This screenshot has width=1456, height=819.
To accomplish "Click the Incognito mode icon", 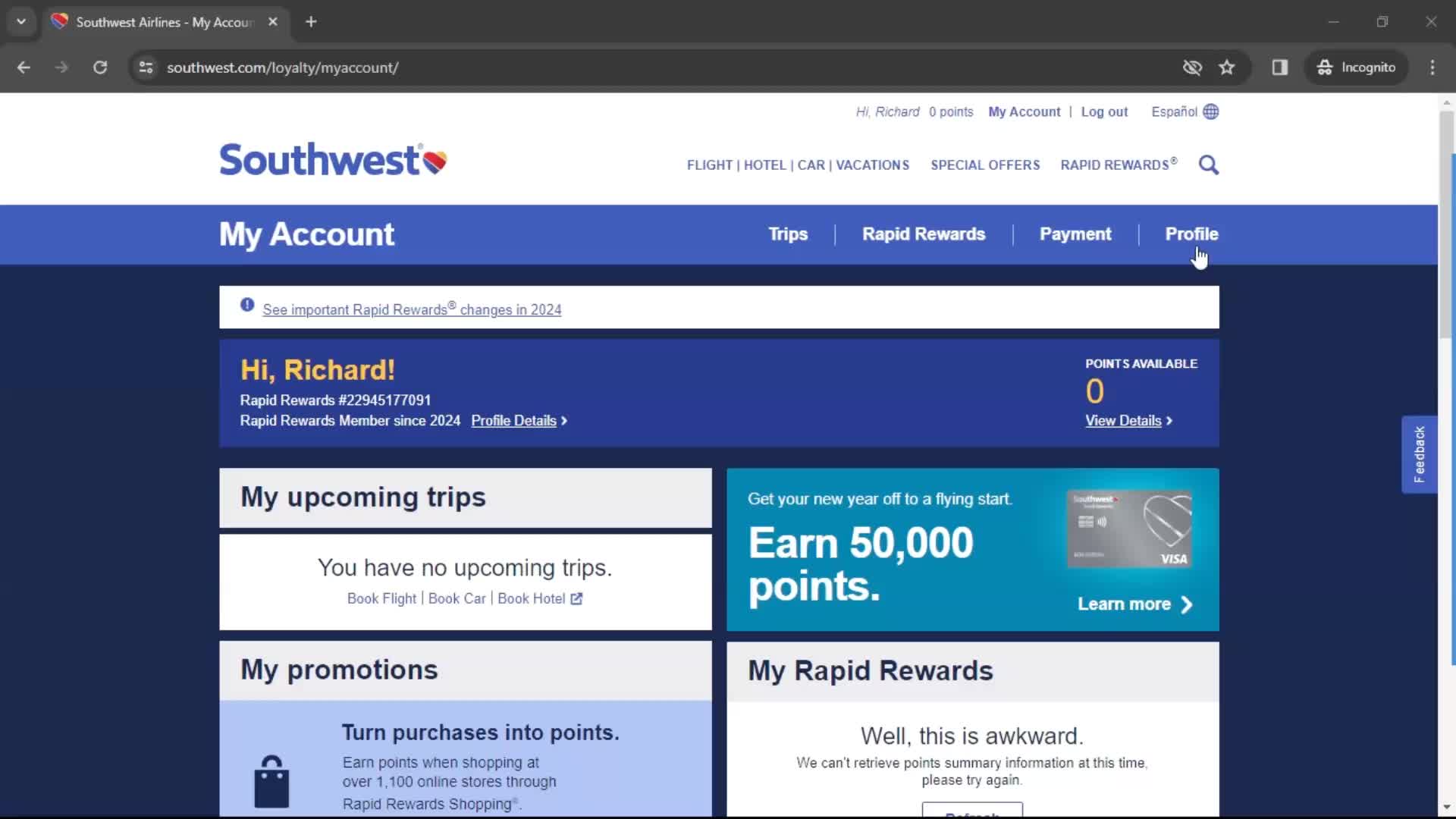I will [1323, 67].
